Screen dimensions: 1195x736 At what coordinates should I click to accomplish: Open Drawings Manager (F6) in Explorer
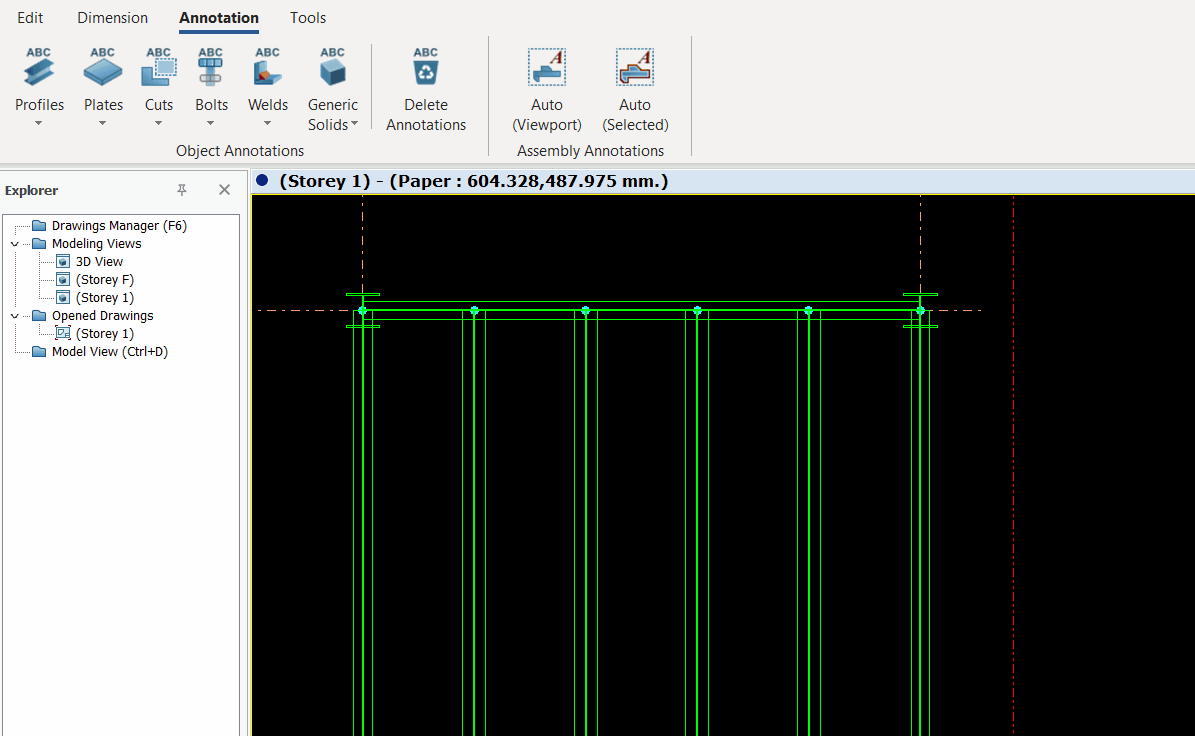[x=118, y=226]
